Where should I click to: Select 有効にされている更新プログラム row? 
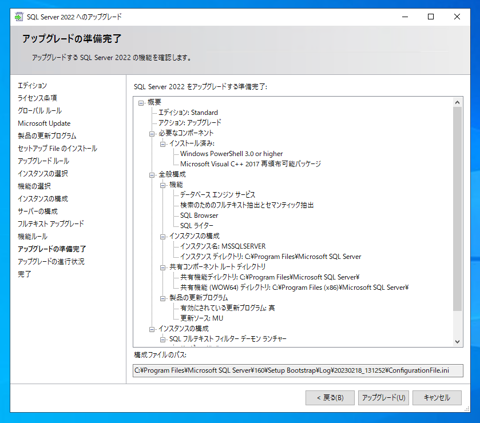pos(228,308)
